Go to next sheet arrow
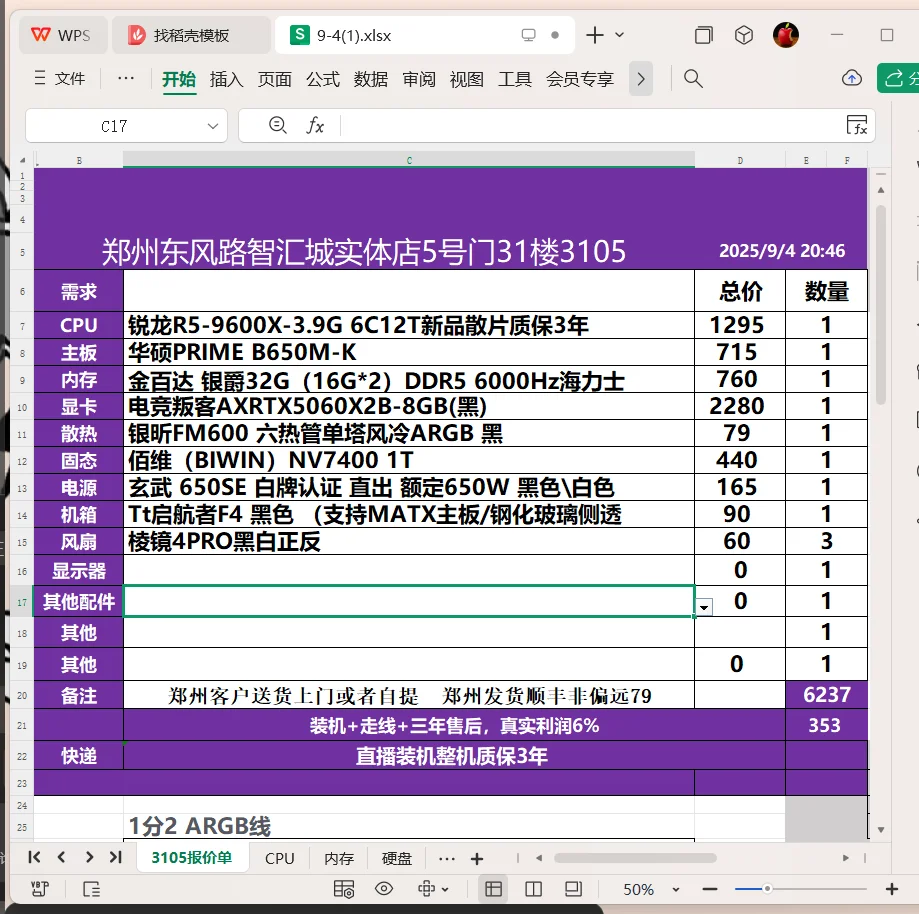 click(x=89, y=857)
